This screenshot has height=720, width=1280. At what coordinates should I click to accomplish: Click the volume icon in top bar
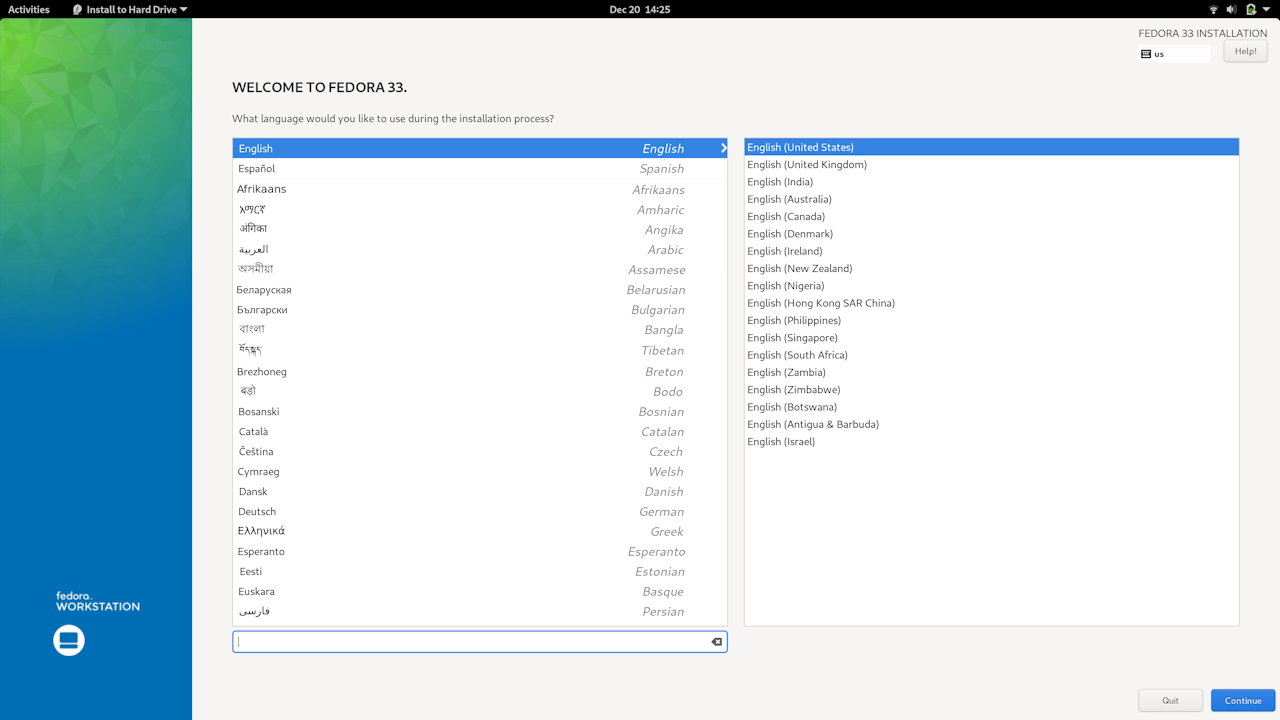point(1232,9)
